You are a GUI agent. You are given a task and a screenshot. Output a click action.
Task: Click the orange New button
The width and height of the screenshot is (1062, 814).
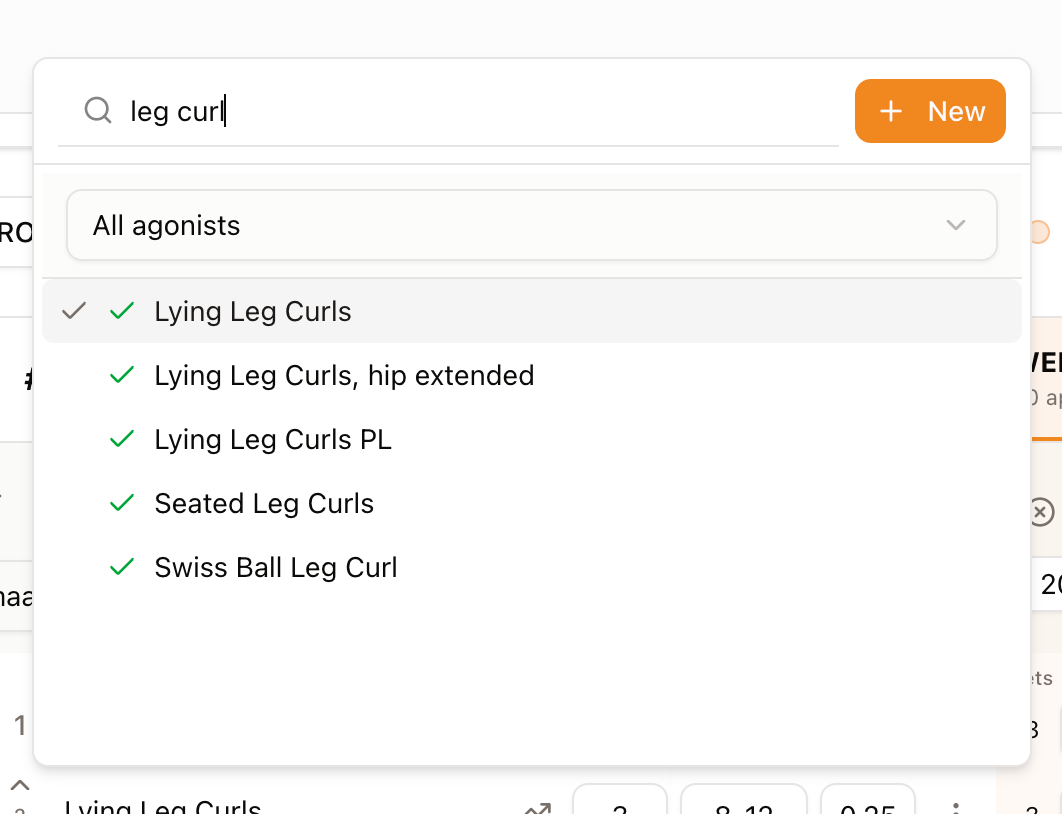pyautogui.click(x=930, y=111)
